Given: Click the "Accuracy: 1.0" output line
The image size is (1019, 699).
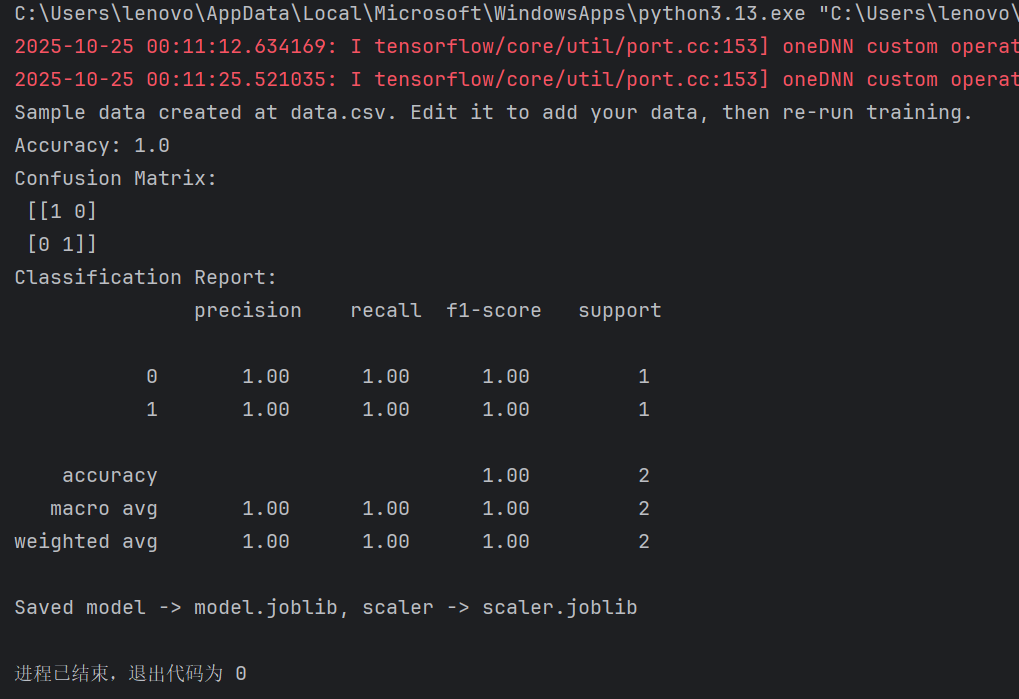Looking at the screenshot, I should [92, 145].
